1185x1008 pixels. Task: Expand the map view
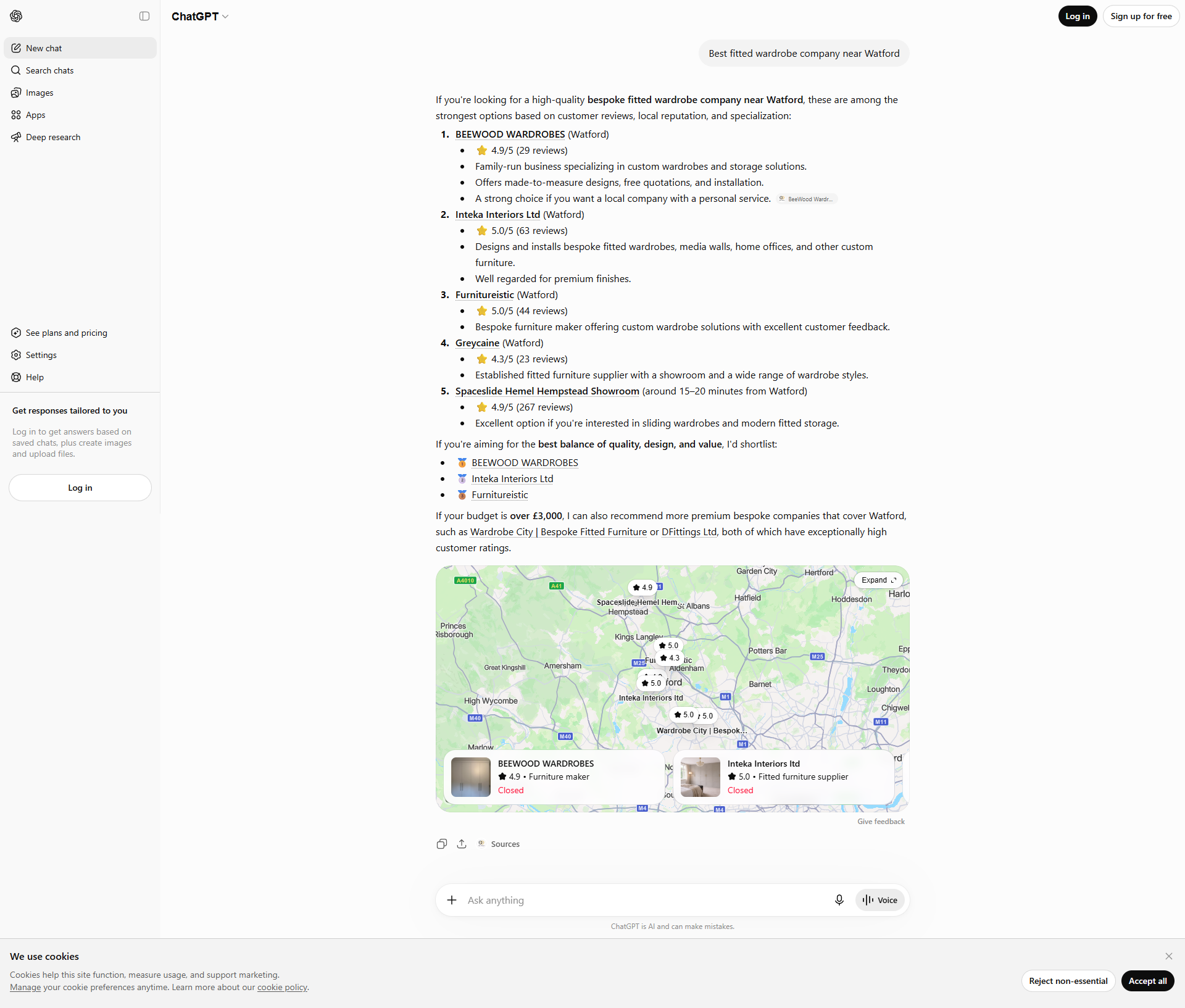(x=878, y=580)
